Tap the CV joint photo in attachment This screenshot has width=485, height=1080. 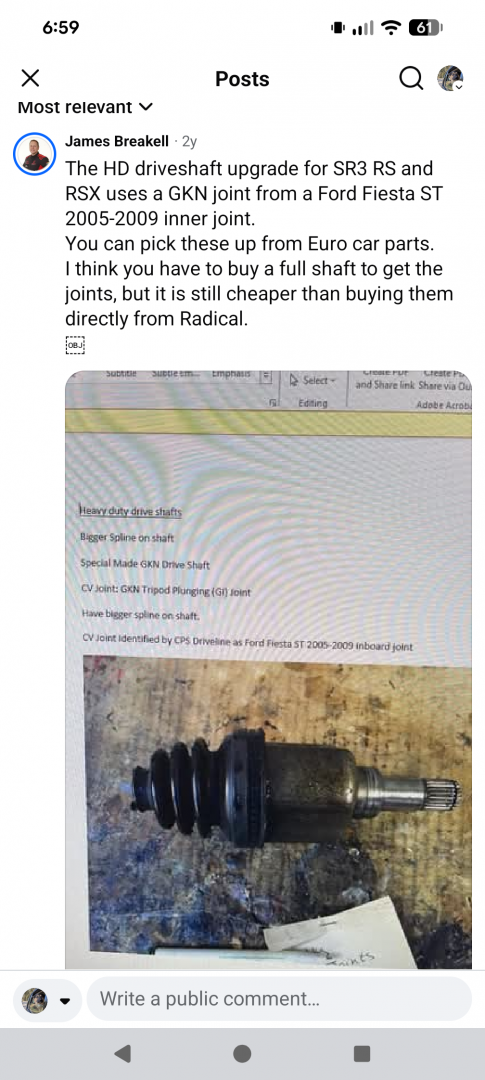tap(277, 811)
